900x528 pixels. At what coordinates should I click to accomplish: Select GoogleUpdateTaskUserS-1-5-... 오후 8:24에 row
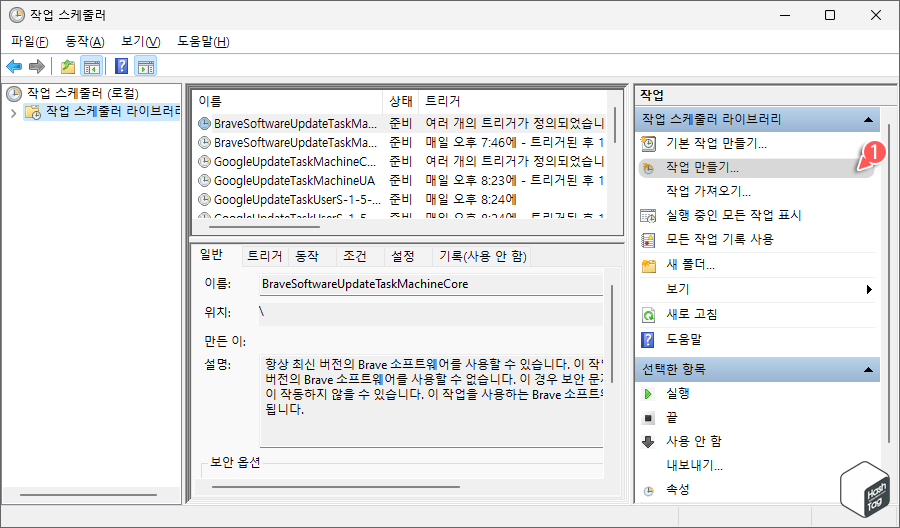(x=401, y=199)
